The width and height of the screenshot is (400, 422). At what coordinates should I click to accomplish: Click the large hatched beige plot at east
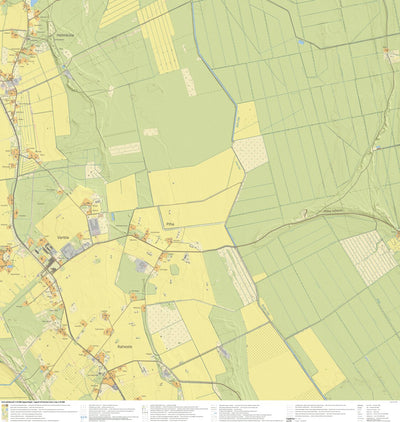click(x=368, y=258)
